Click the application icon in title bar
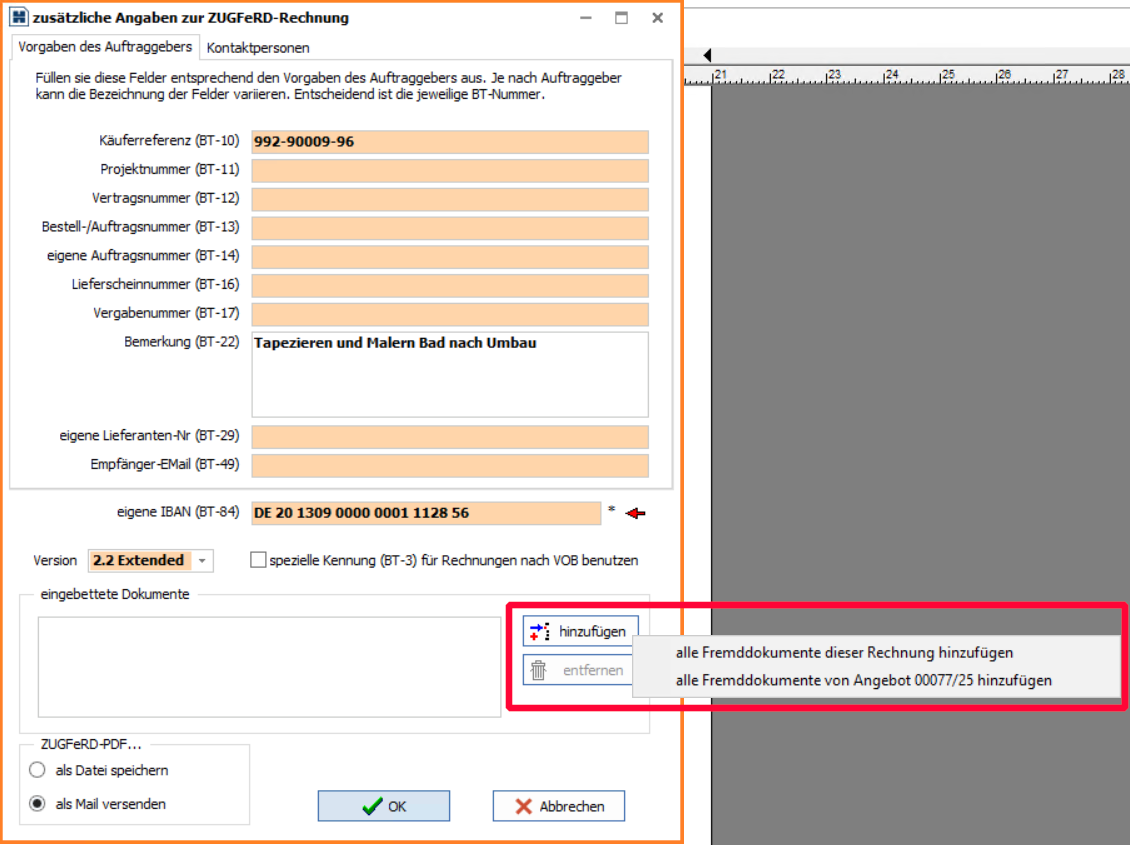The image size is (1130, 845). click(x=19, y=18)
